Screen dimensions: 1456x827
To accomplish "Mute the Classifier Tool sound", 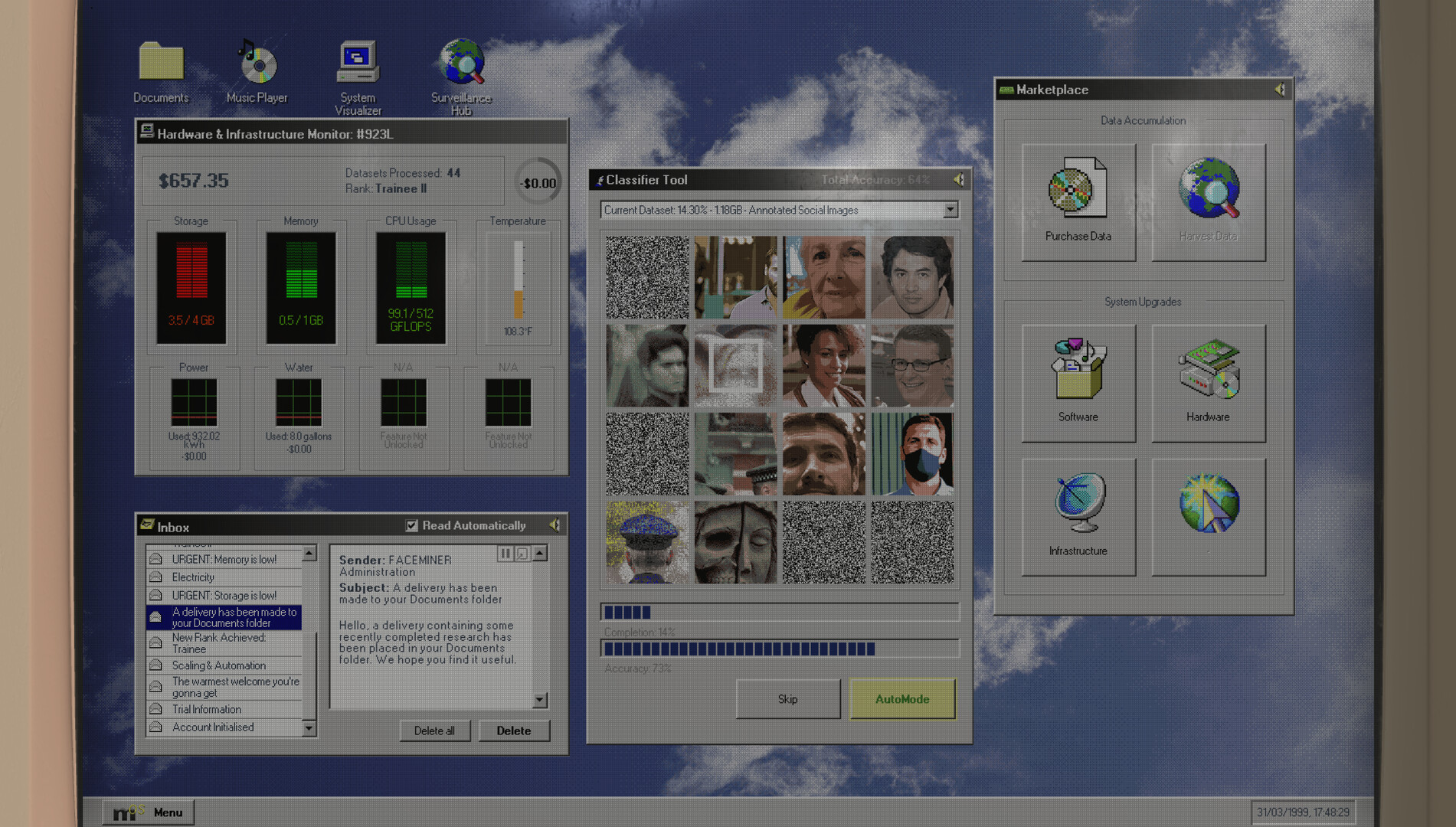I will point(959,180).
